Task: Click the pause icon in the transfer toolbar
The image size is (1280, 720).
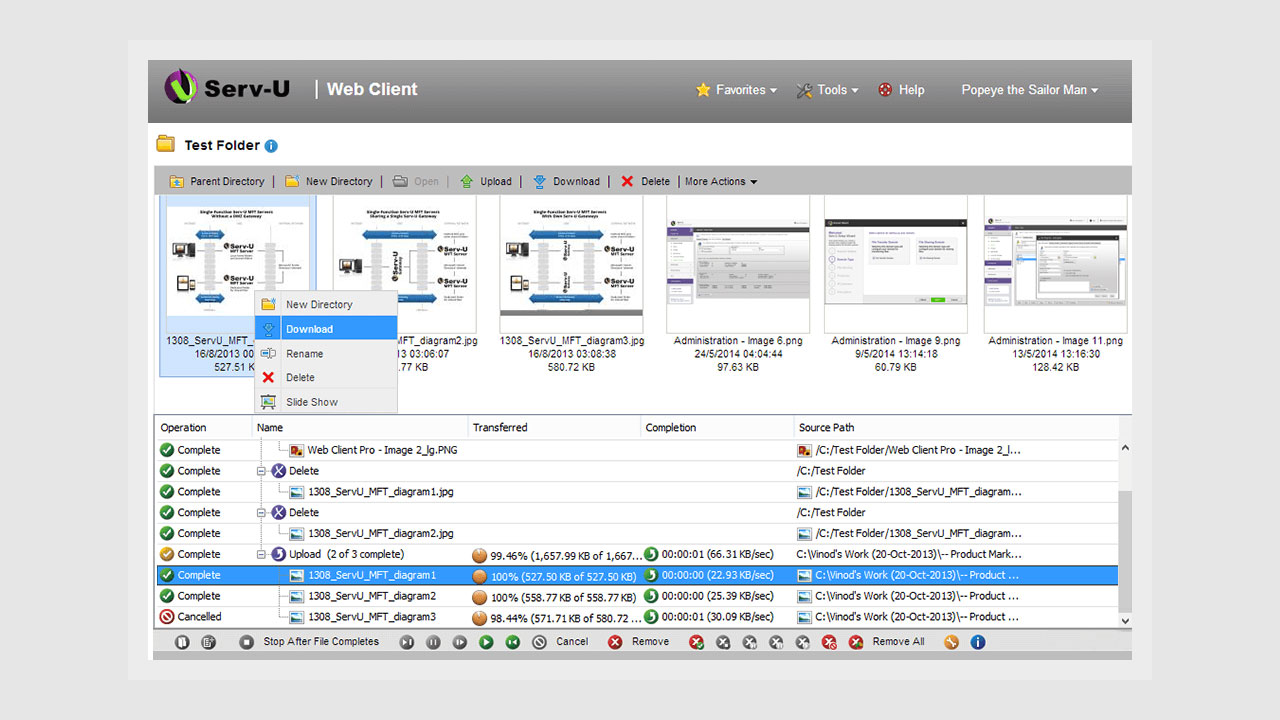Action: pos(433,642)
